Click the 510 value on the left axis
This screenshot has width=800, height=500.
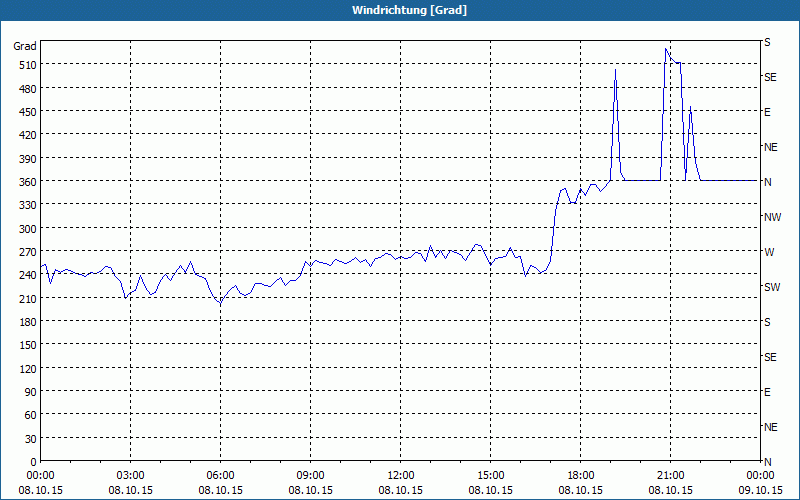[28, 65]
